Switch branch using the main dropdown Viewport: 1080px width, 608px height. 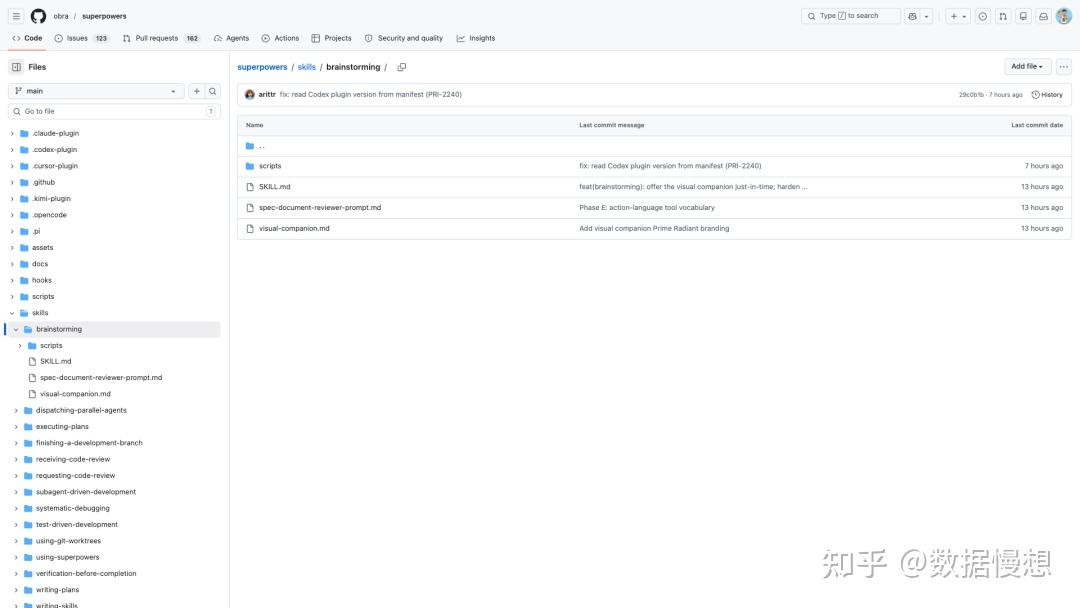[96, 91]
